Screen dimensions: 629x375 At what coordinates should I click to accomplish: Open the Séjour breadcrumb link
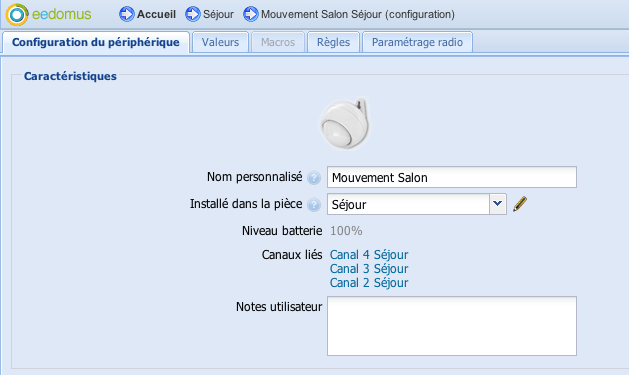218,14
